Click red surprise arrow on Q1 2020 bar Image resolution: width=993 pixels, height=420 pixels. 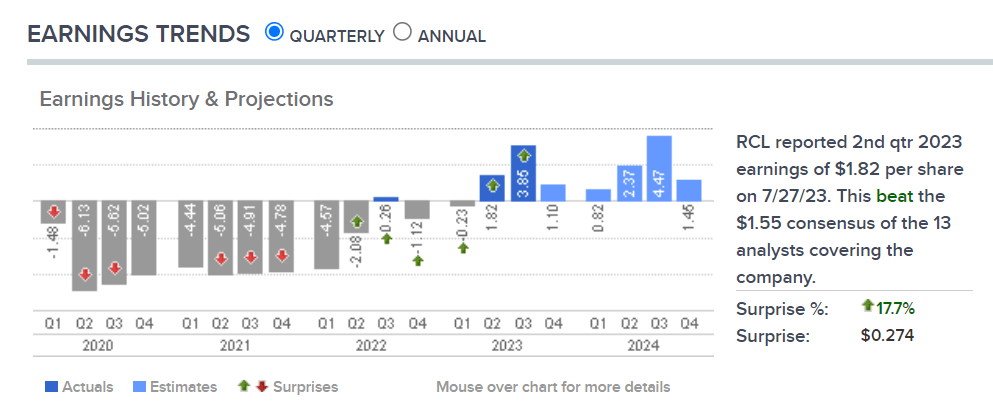click(x=55, y=212)
